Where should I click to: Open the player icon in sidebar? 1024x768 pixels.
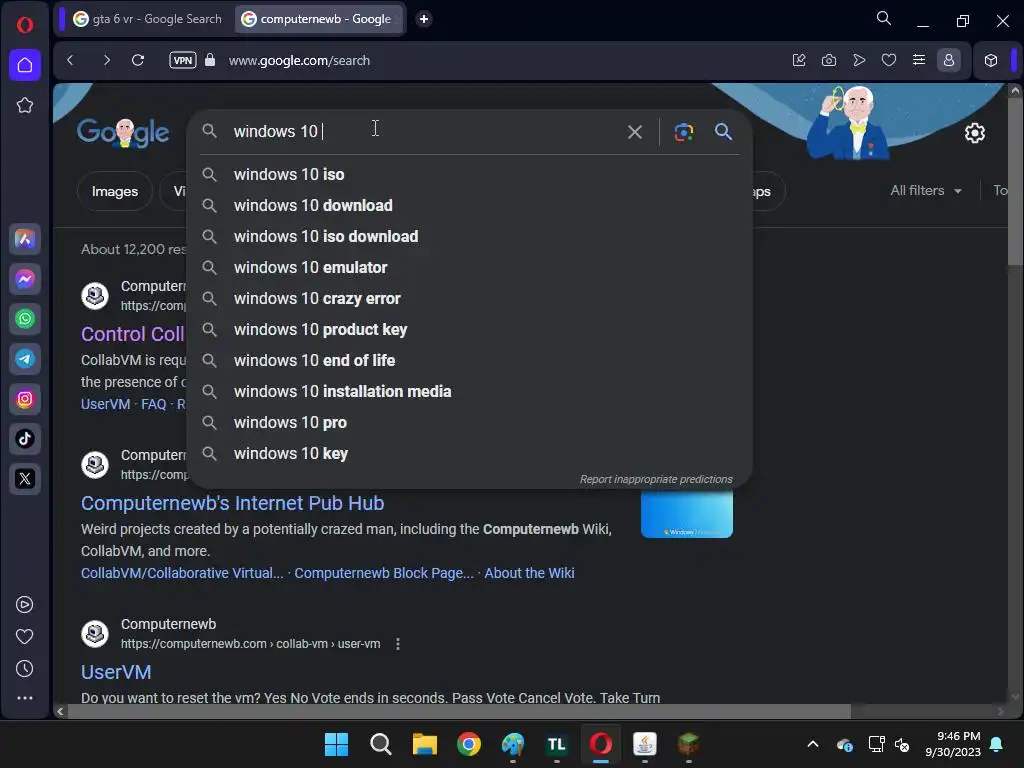(25, 605)
